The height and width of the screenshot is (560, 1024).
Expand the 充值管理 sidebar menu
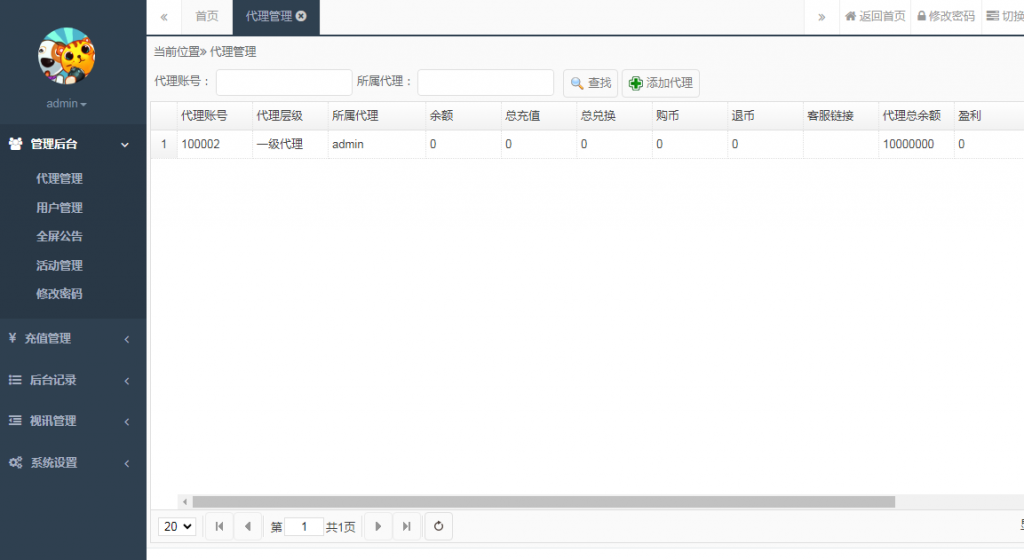72,339
